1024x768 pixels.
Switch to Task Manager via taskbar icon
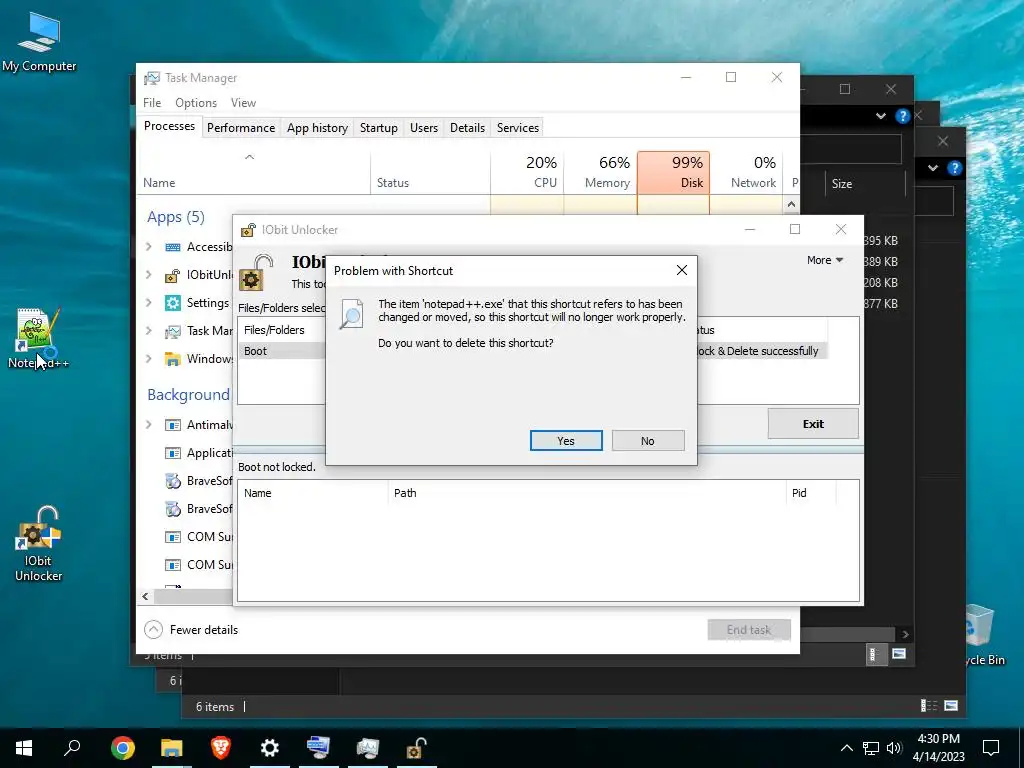(x=368, y=748)
